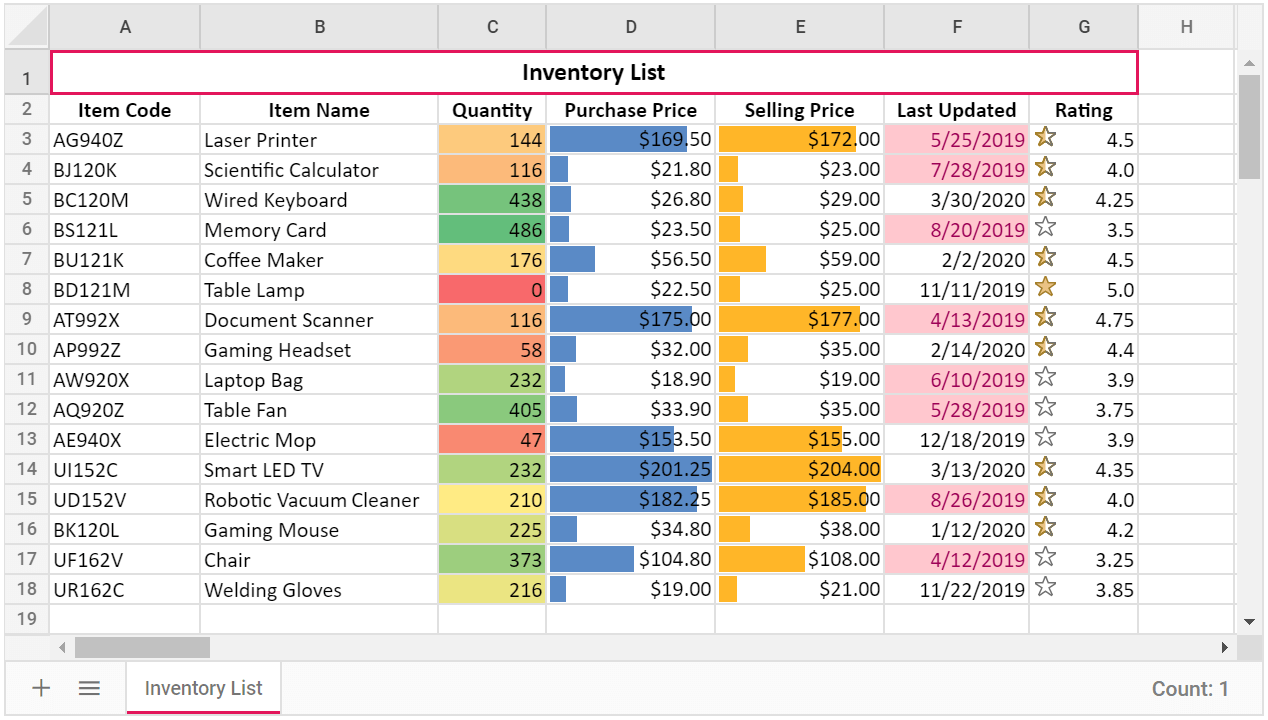Click the vertical scrollbar up arrow
Viewport: 1268px width, 720px height.
coord(1249,64)
